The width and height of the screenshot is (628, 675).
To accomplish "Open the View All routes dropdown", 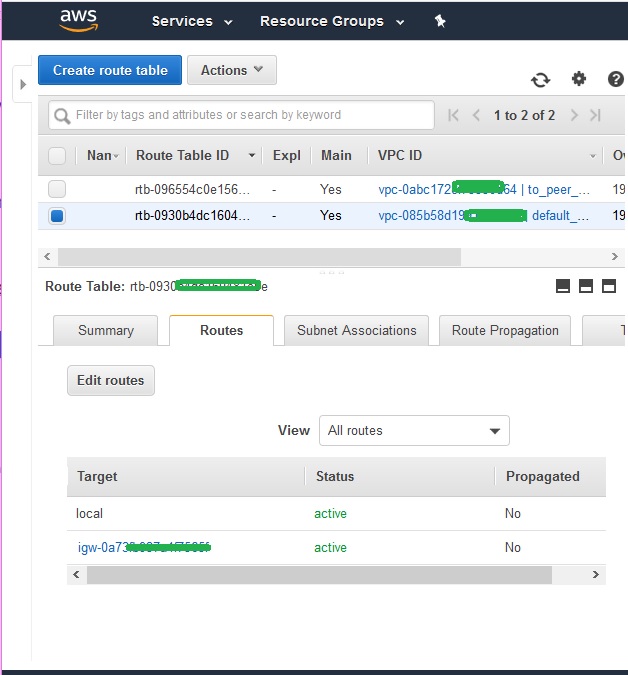I will (414, 430).
